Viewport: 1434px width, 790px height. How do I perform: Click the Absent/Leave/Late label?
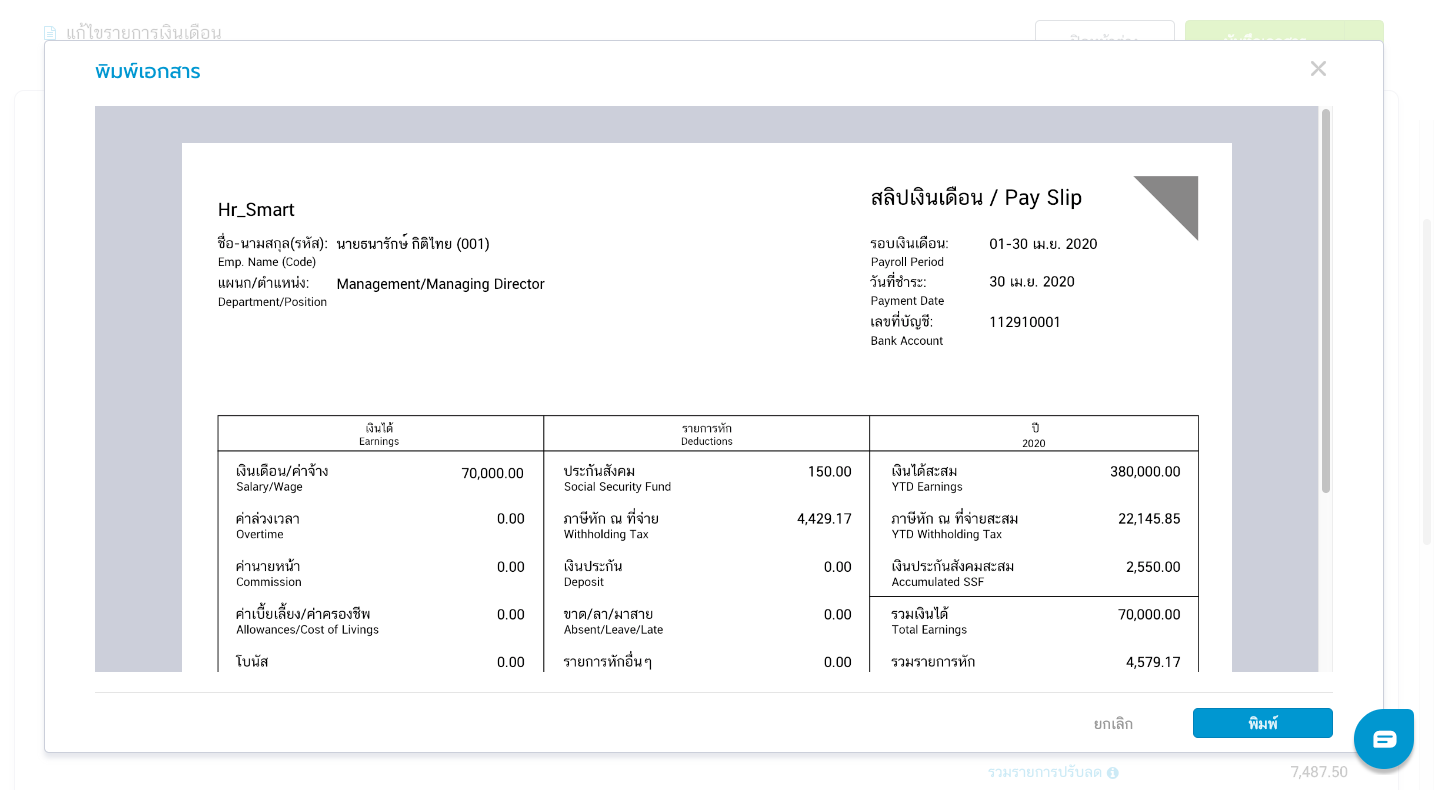pyautogui.click(x=613, y=621)
